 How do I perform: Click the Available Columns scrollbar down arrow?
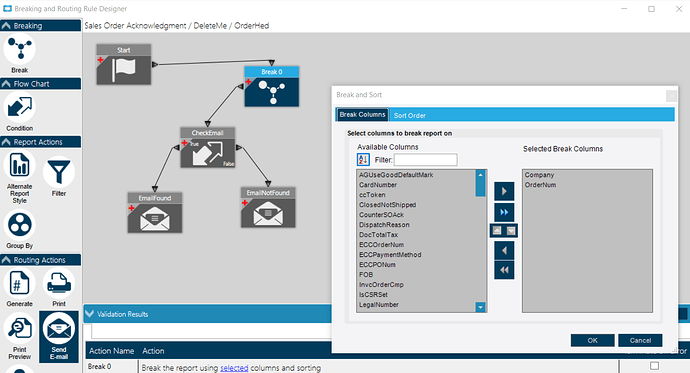(481, 307)
